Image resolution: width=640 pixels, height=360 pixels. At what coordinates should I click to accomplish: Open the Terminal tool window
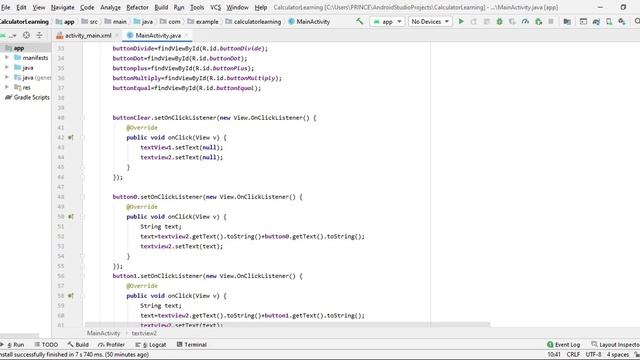tap(192, 344)
